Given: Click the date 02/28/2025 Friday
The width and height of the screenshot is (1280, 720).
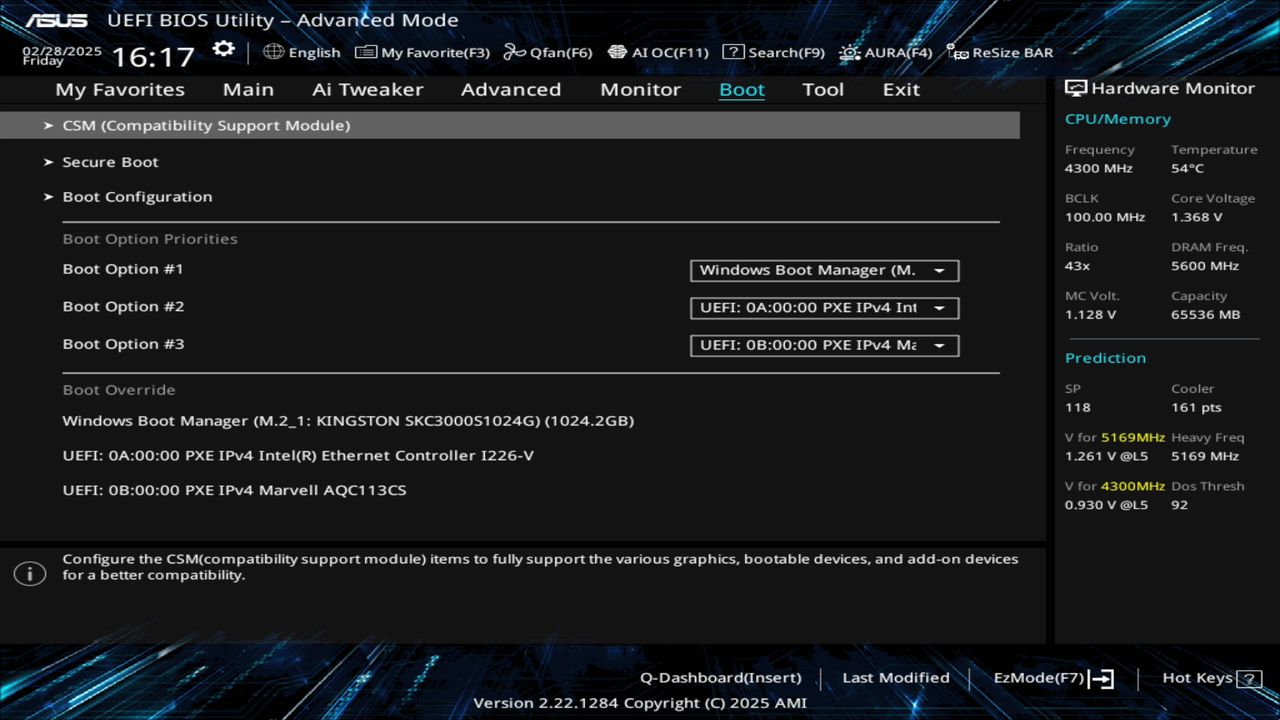Looking at the screenshot, I should [x=62, y=55].
